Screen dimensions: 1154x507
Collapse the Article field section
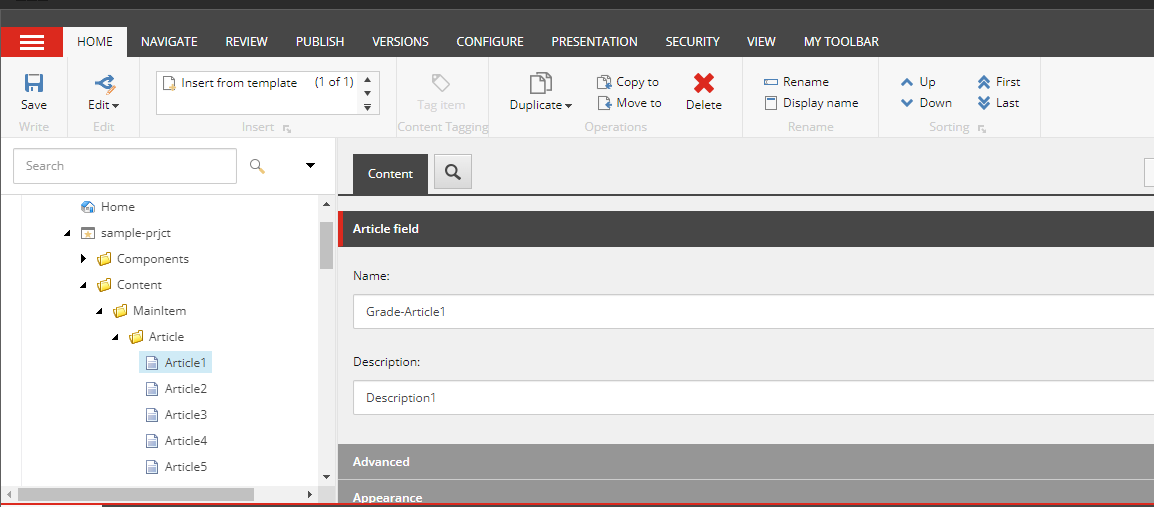point(746,229)
